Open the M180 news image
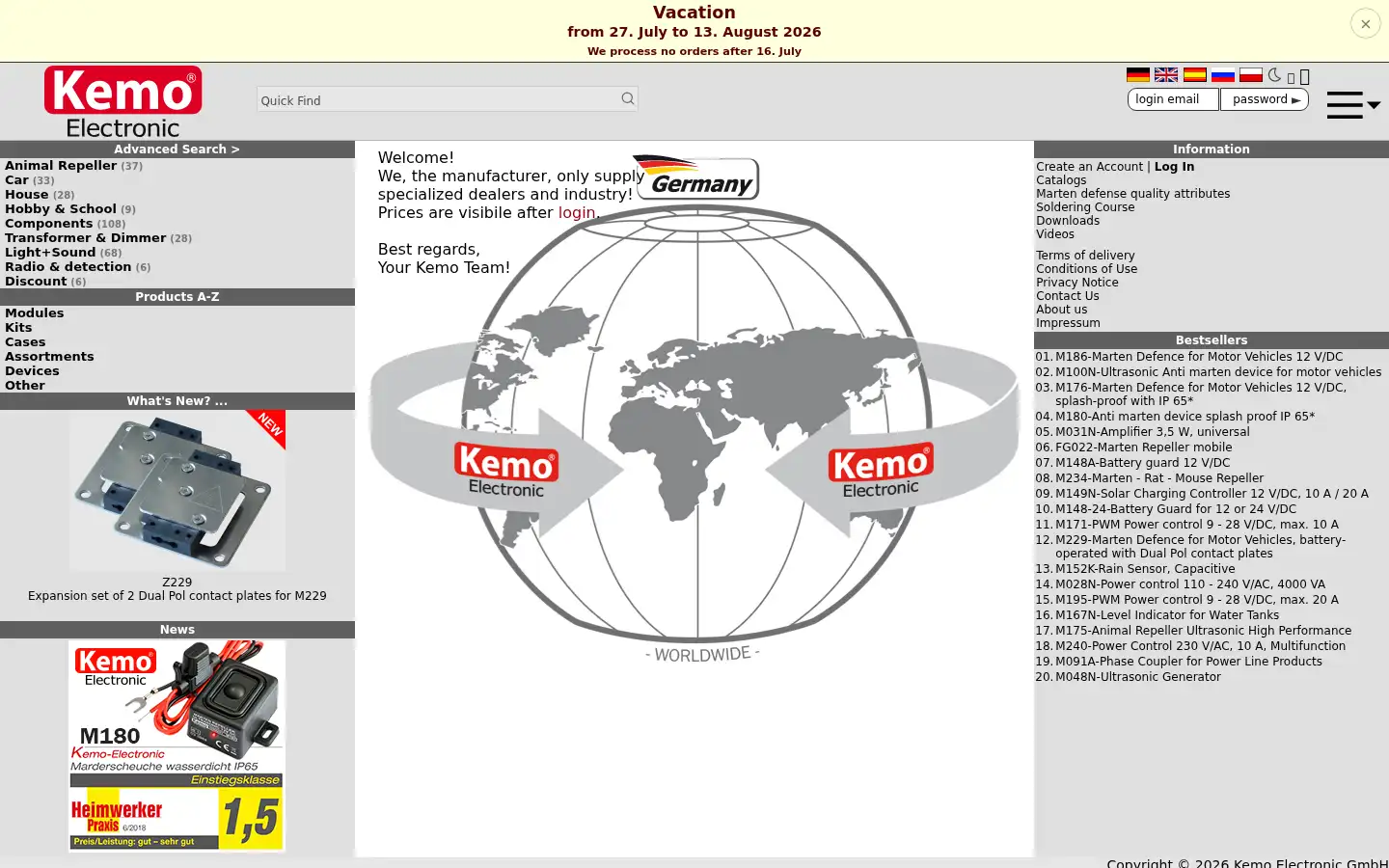The image size is (1389, 868). pyautogui.click(x=177, y=746)
